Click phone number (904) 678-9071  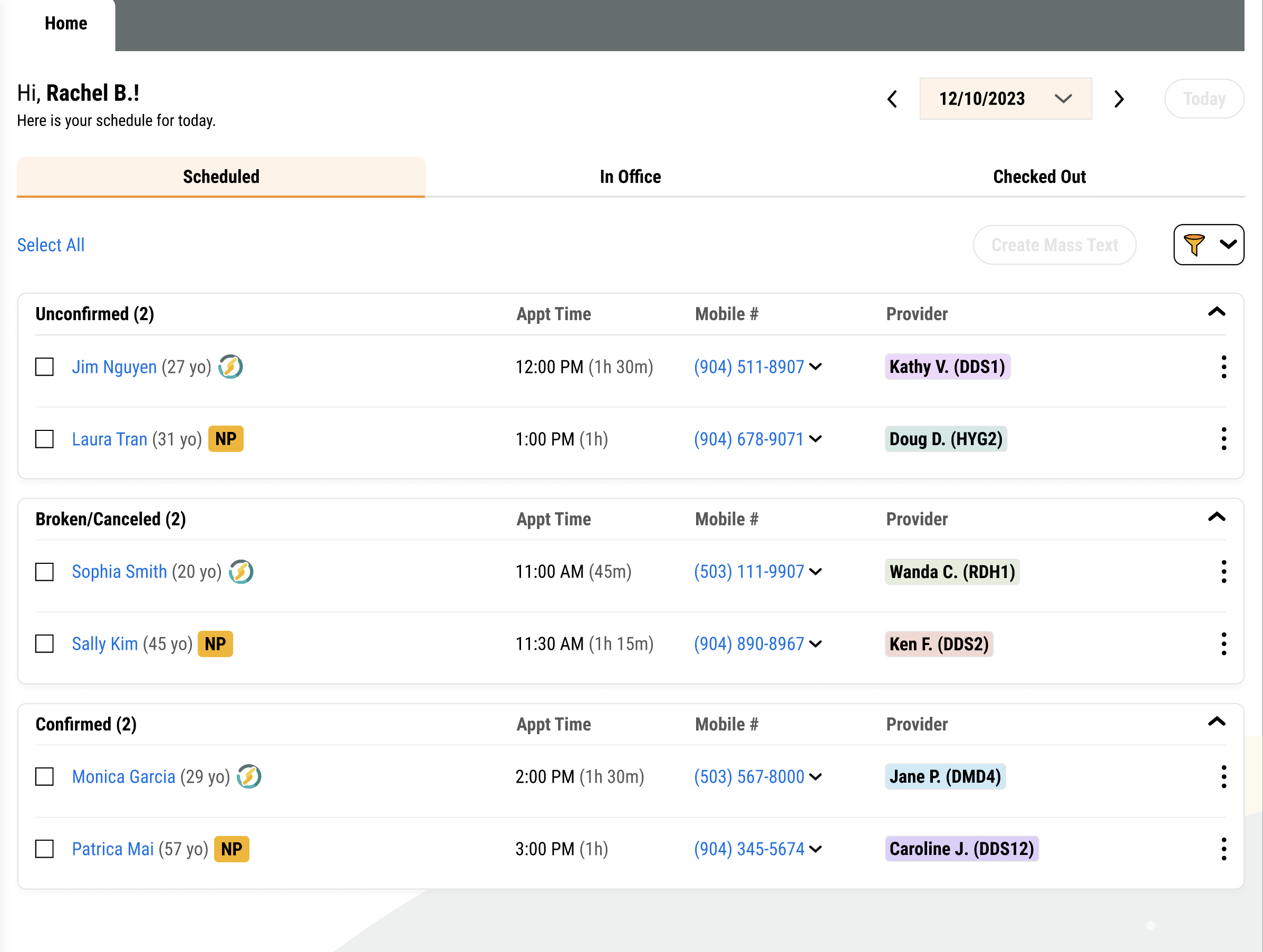point(748,439)
